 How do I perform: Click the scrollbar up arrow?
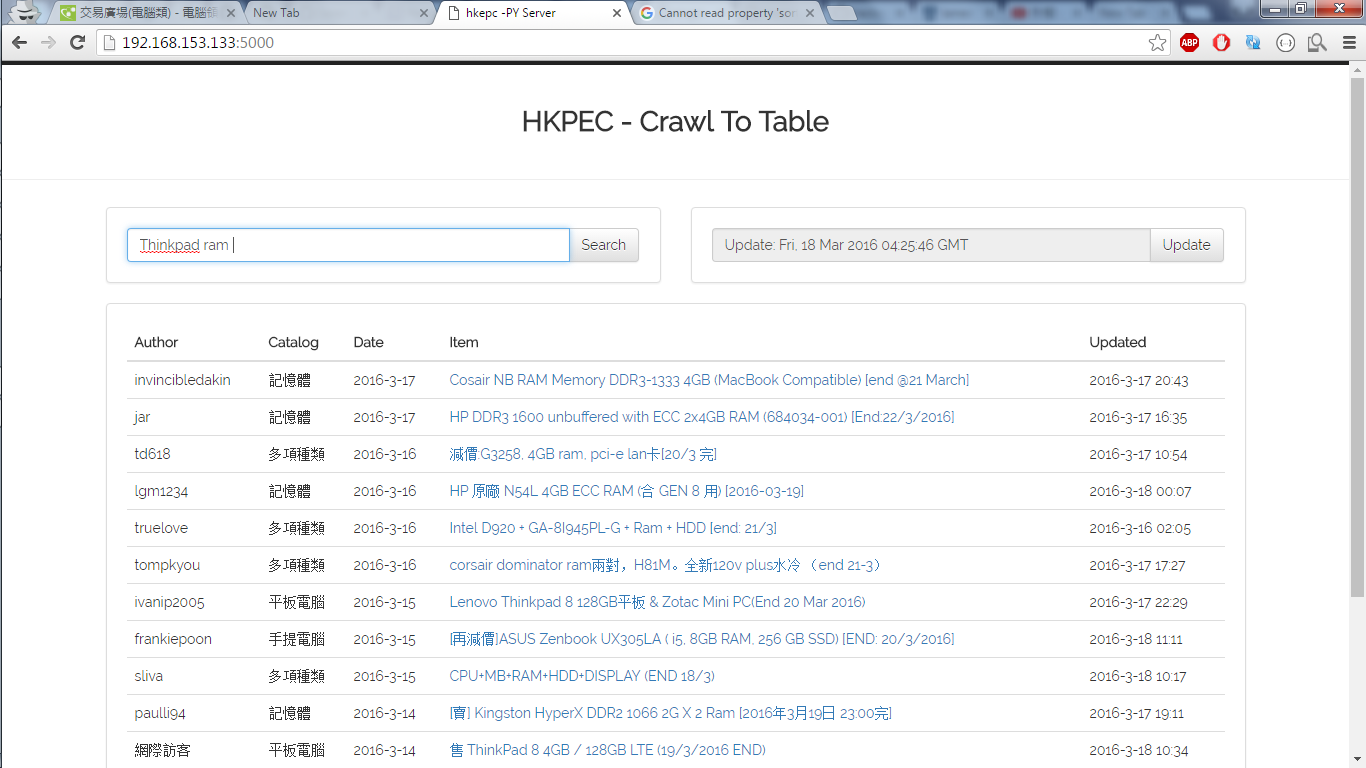pos(1357,70)
